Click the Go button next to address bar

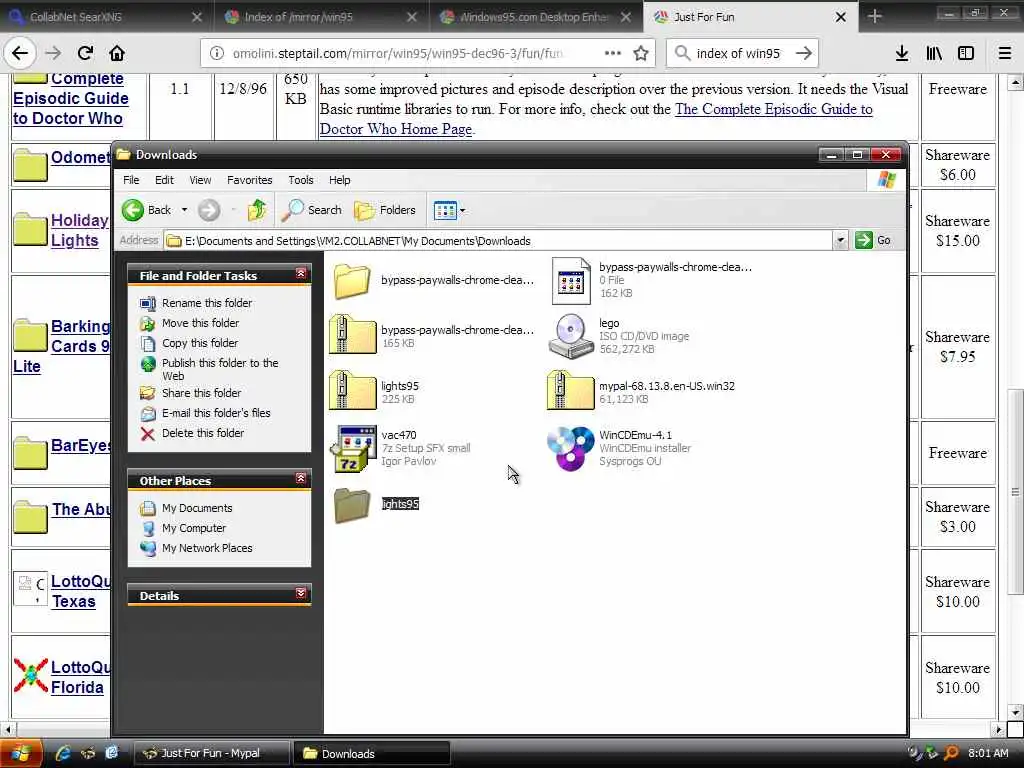coord(873,240)
